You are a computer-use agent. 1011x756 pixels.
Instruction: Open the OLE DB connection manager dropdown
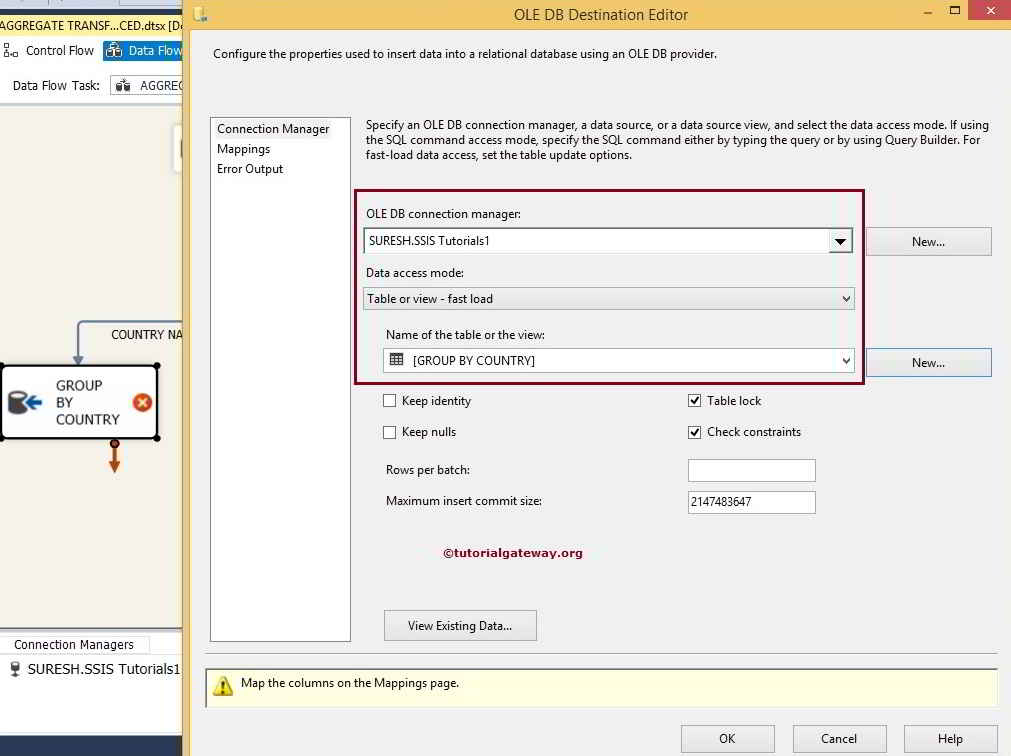pos(841,240)
